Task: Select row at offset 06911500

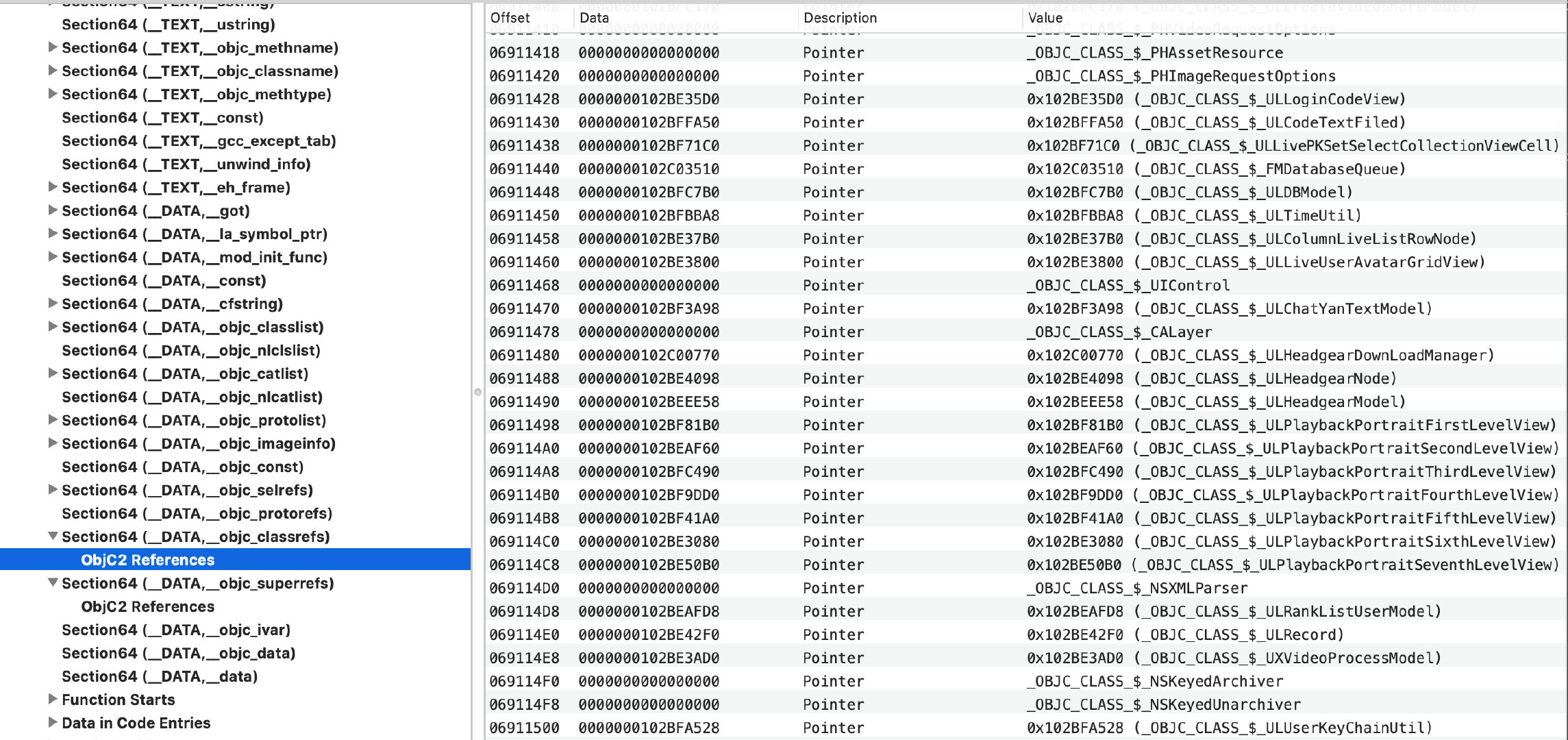Action: 525,728
